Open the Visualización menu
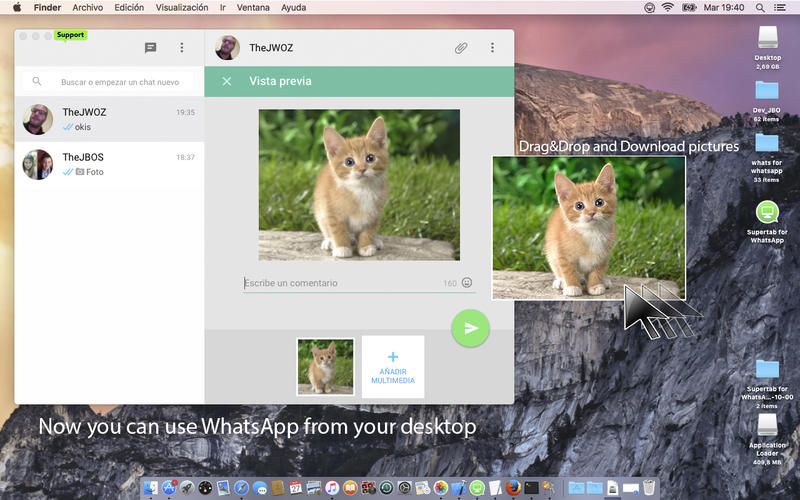 click(x=182, y=7)
